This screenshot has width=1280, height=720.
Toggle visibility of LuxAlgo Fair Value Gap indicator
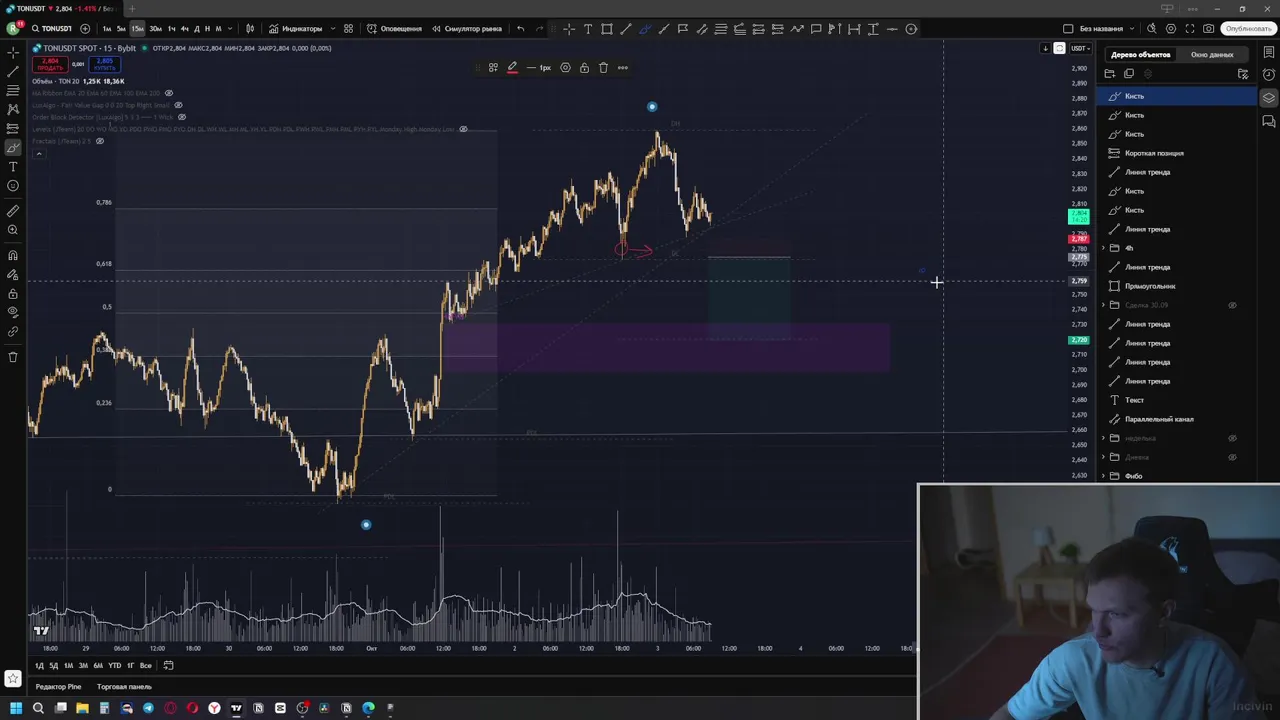click(178, 105)
